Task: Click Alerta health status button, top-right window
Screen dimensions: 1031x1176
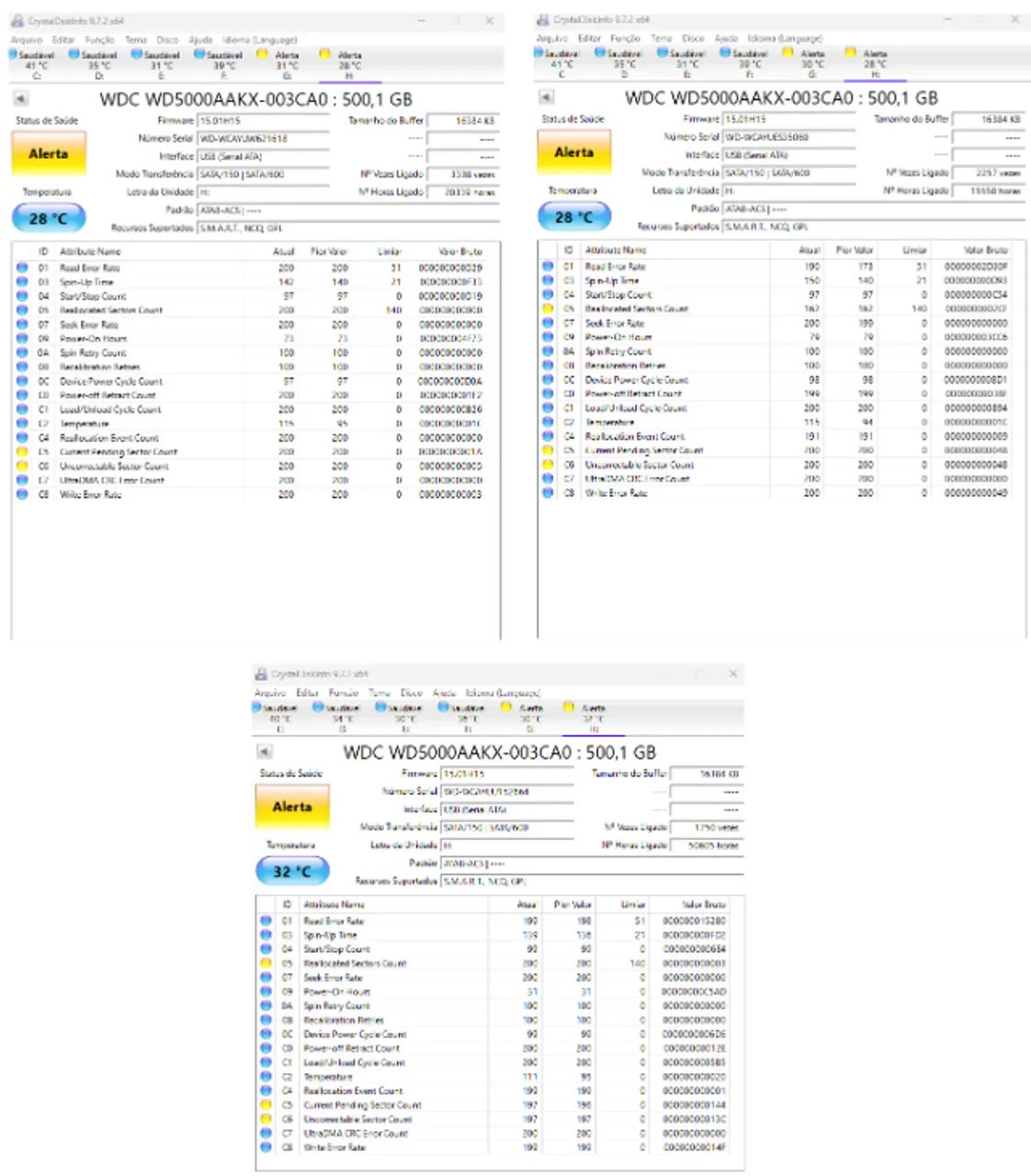Action: [x=574, y=152]
